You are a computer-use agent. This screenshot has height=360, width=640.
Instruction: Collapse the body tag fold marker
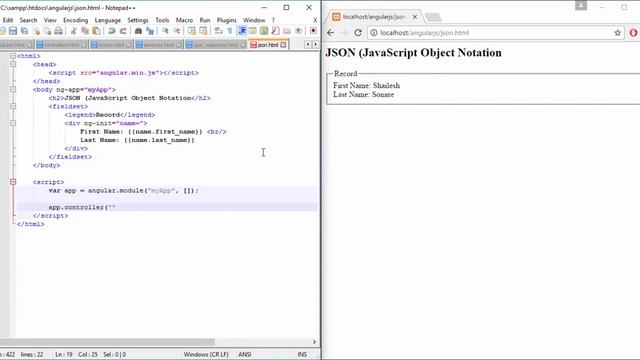pyautogui.click(x=13, y=89)
